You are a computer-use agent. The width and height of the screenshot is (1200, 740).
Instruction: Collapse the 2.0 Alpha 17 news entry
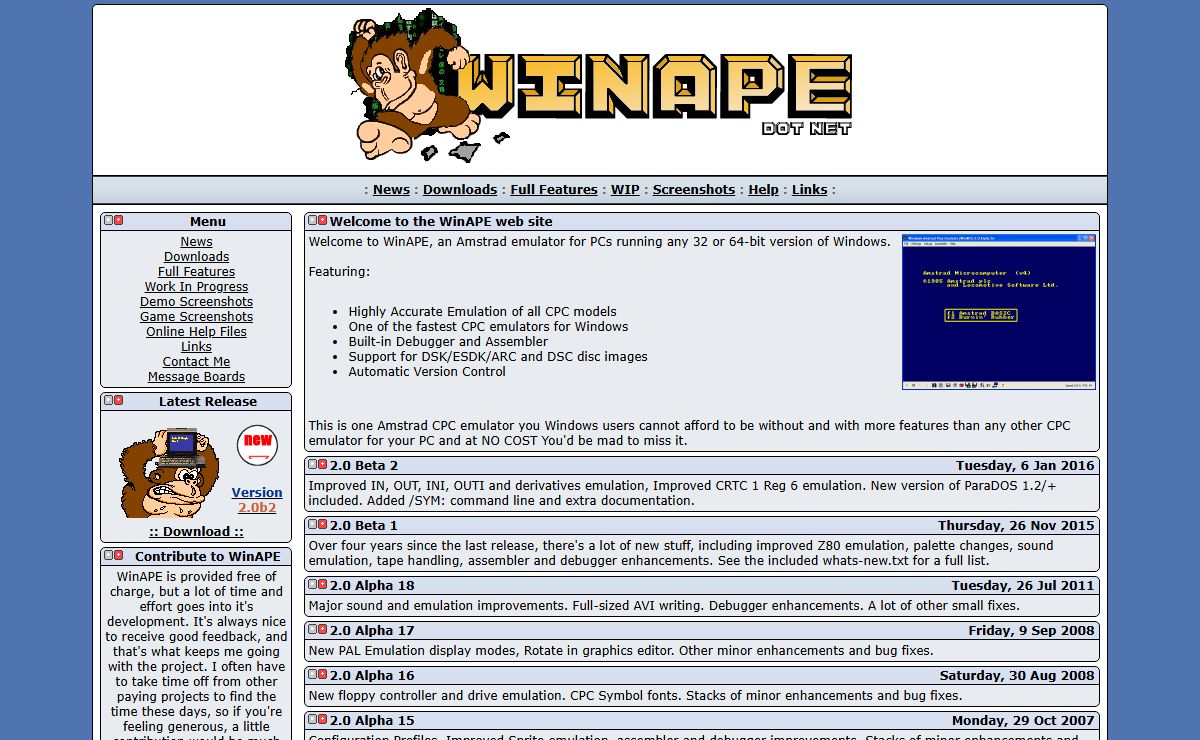[312, 629]
